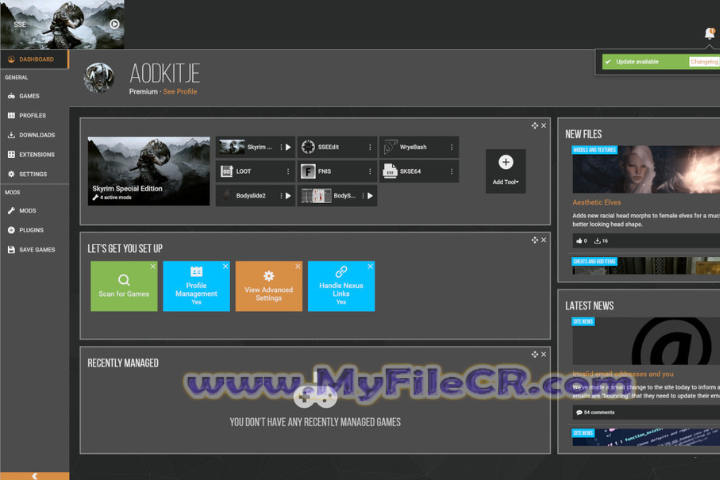The height and width of the screenshot is (480, 720).
Task: Open the SKSE64 tool options menu
Action: [451, 171]
